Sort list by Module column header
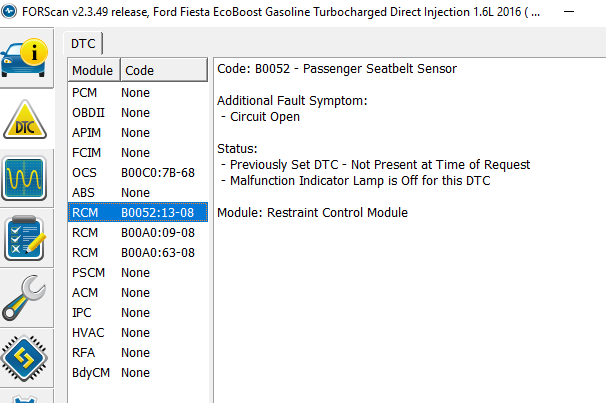Viewport: 606px width, 403px height. [x=93, y=71]
